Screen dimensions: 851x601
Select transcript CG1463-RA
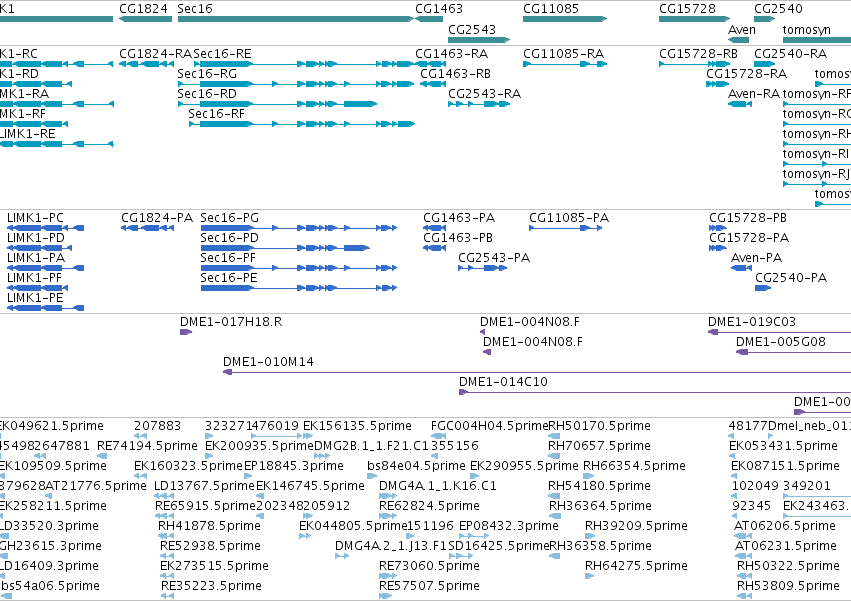coord(452,54)
